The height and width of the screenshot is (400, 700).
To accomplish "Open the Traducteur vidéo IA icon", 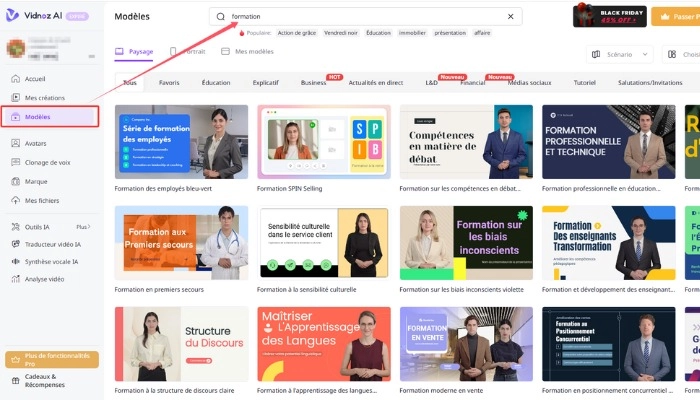I will point(16,244).
